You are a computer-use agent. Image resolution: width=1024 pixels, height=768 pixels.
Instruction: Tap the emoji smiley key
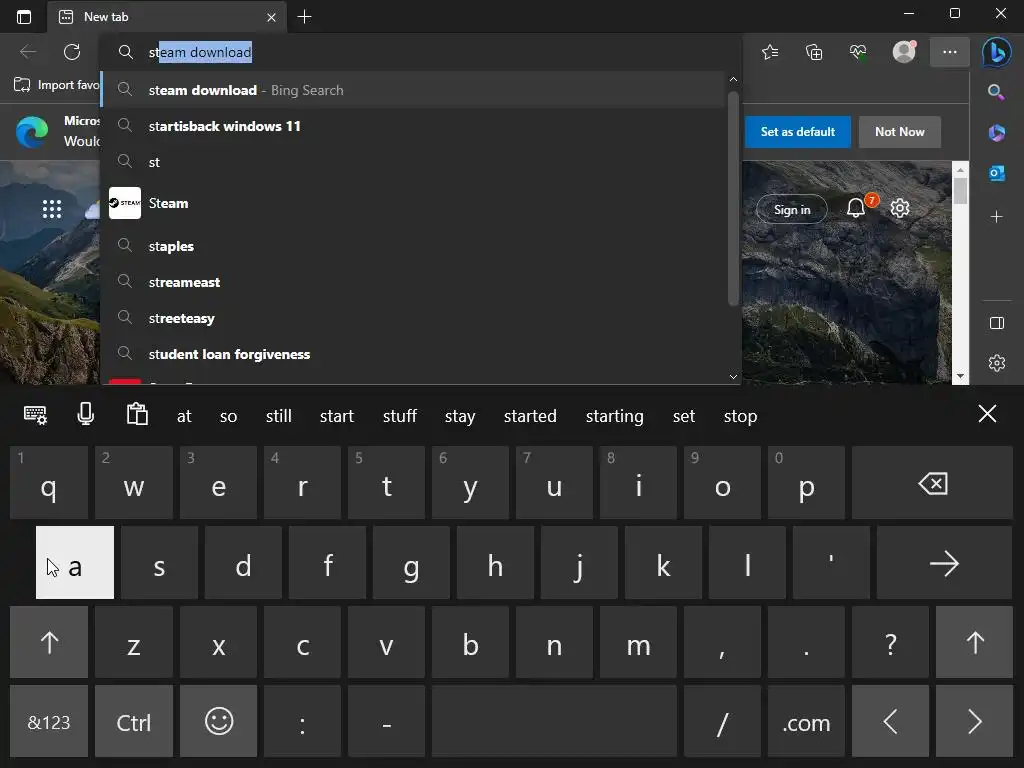[219, 722]
